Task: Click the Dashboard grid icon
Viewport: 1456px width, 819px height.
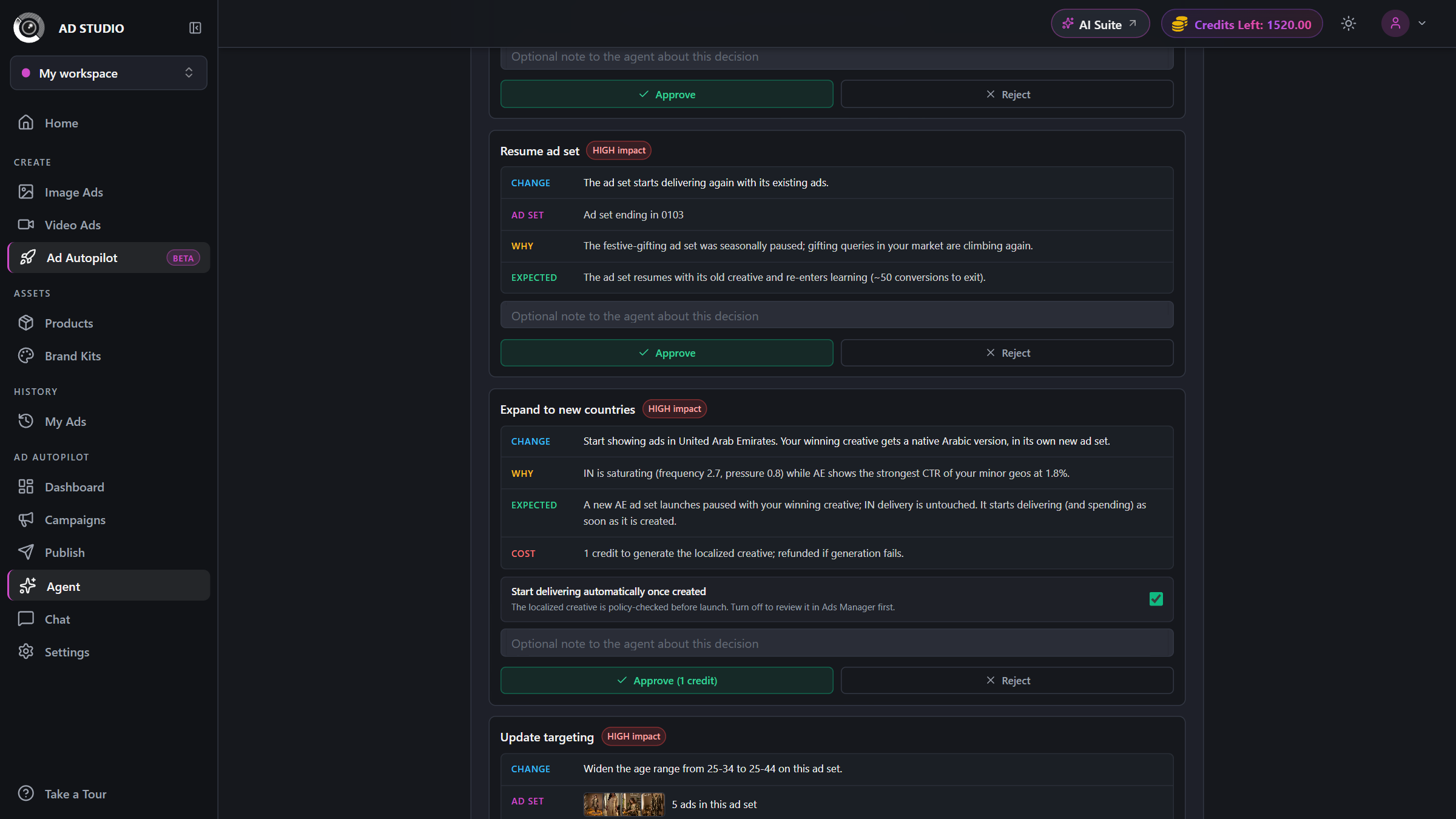Action: point(25,487)
